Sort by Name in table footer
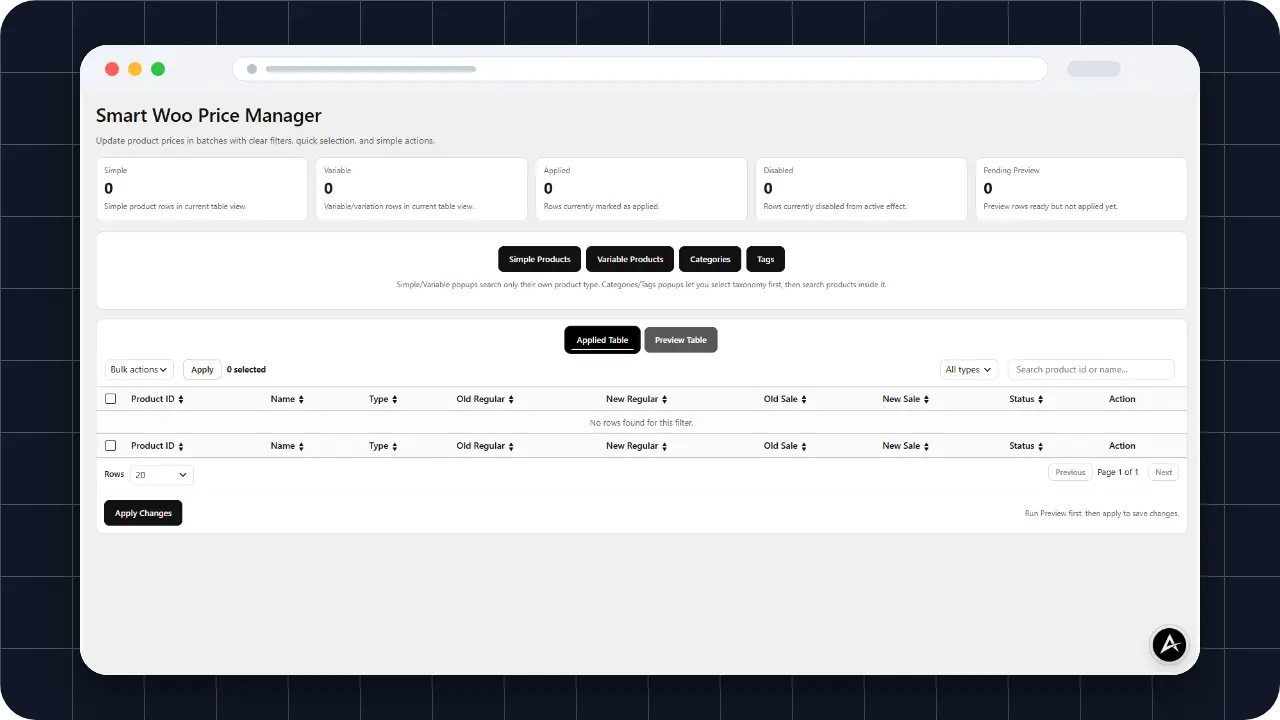The height and width of the screenshot is (720, 1280). [x=287, y=446]
